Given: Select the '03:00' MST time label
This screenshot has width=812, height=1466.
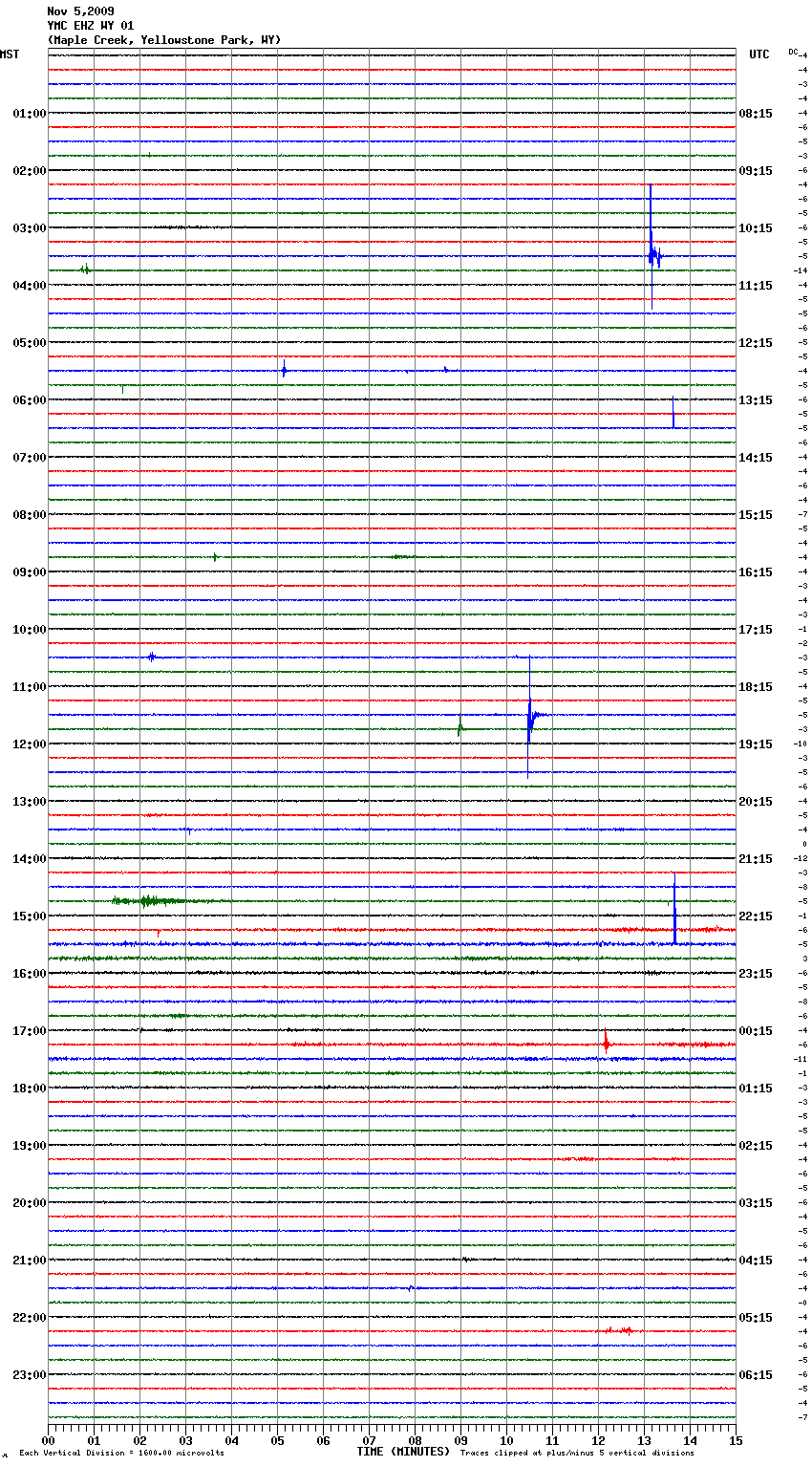Looking at the screenshot, I should pyautogui.click(x=30, y=228).
